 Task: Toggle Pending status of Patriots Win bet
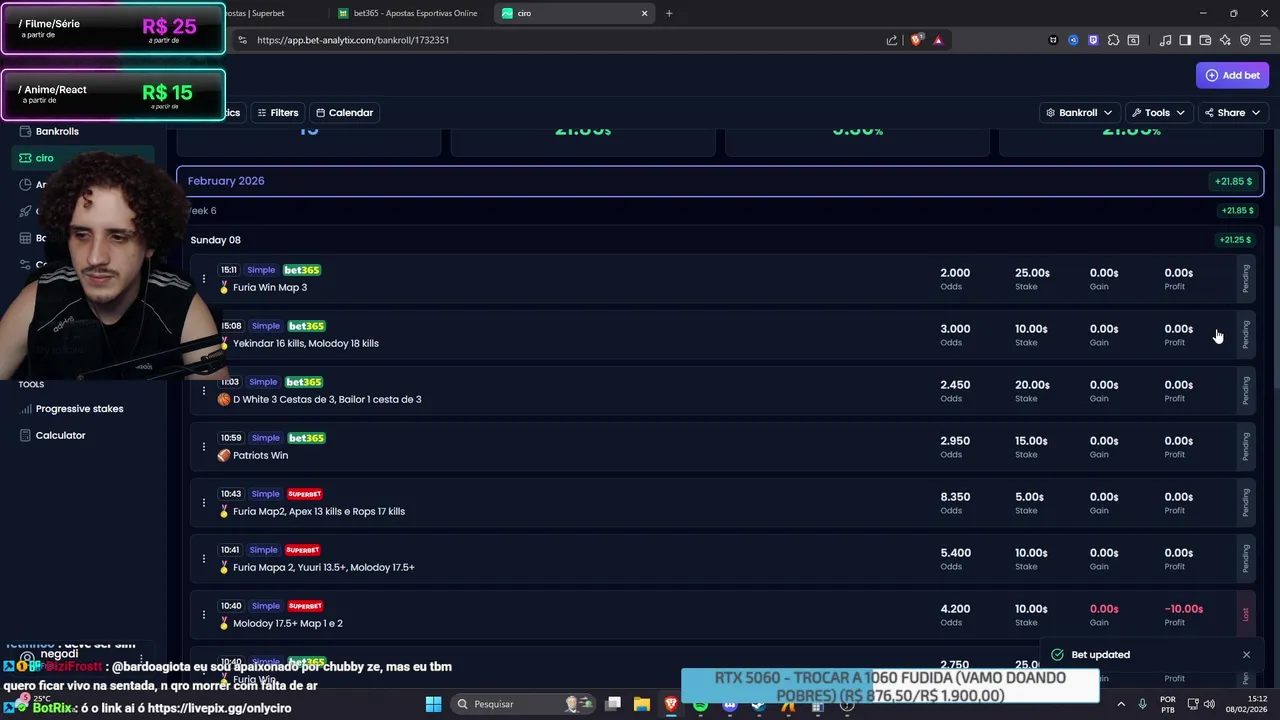(x=1246, y=447)
